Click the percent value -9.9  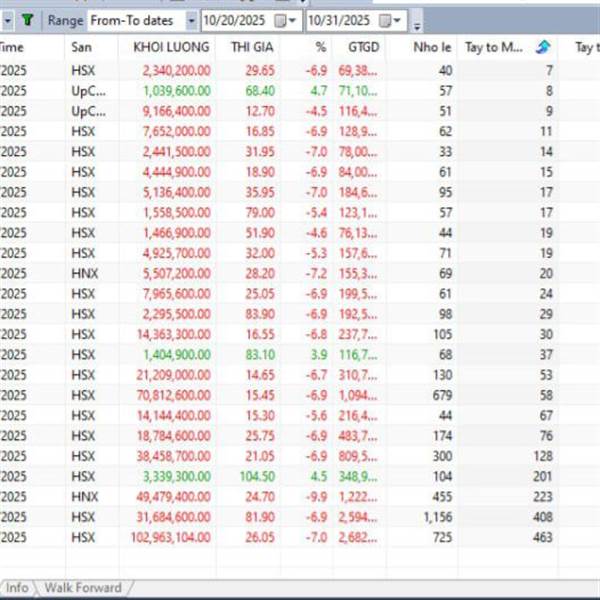(x=316, y=496)
